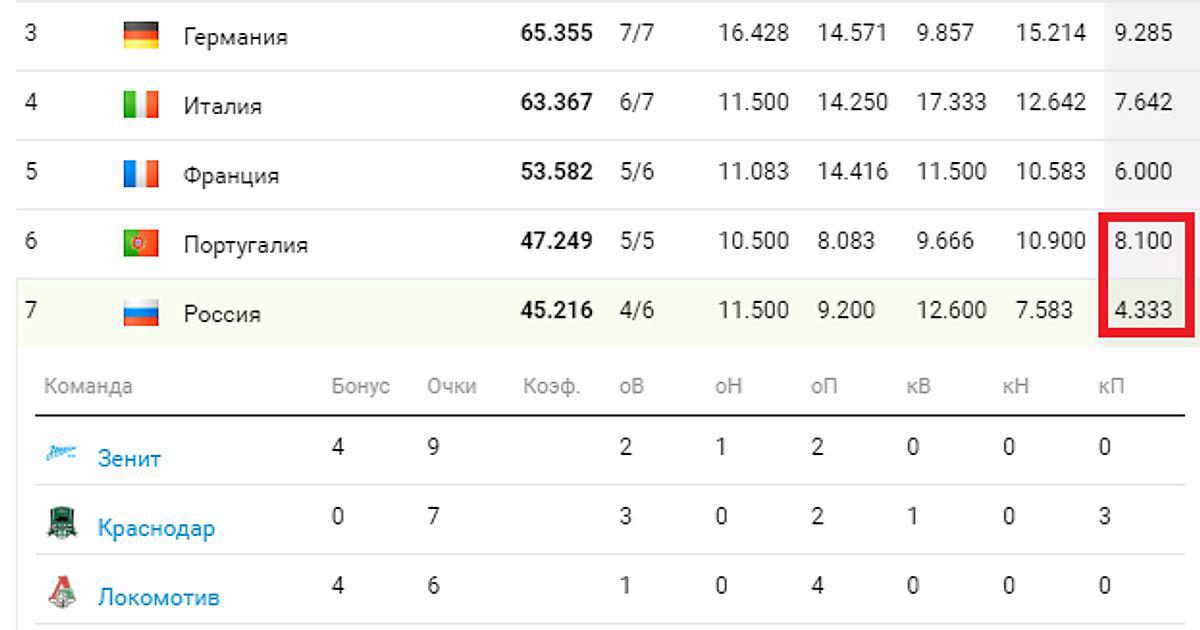Expand the Италия country row
The height and width of the screenshot is (630, 1200).
click(222, 106)
